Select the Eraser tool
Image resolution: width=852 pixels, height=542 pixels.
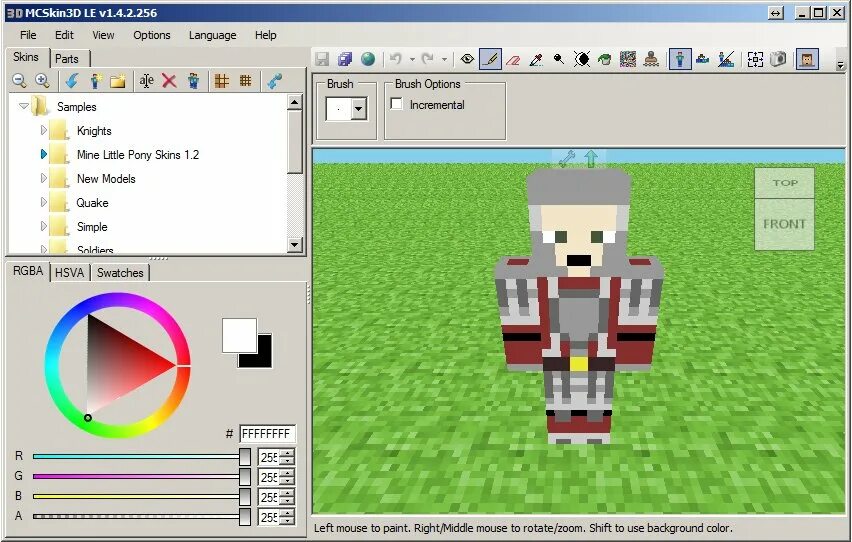(x=513, y=59)
